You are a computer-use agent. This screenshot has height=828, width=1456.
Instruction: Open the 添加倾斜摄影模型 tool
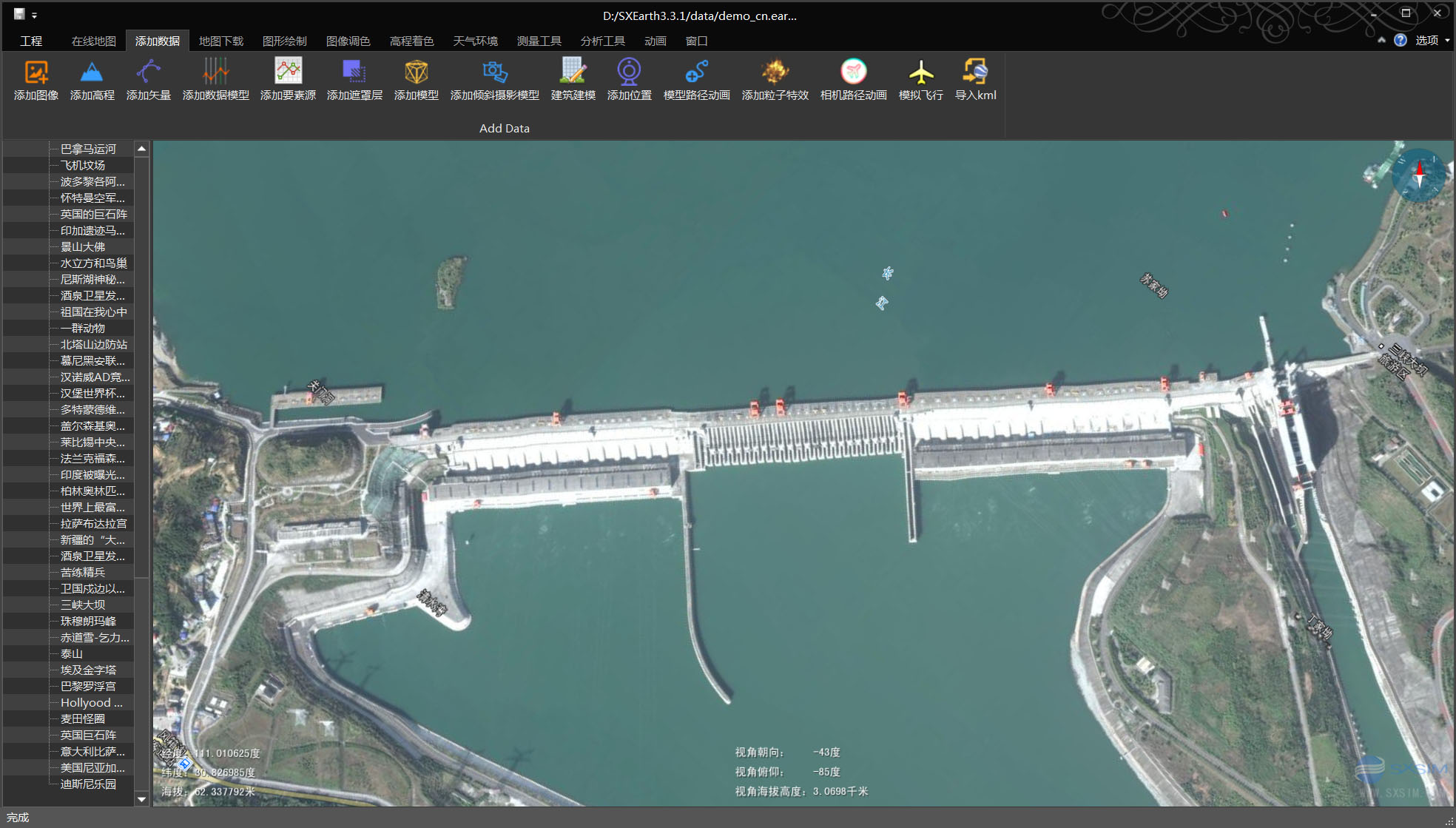click(494, 80)
